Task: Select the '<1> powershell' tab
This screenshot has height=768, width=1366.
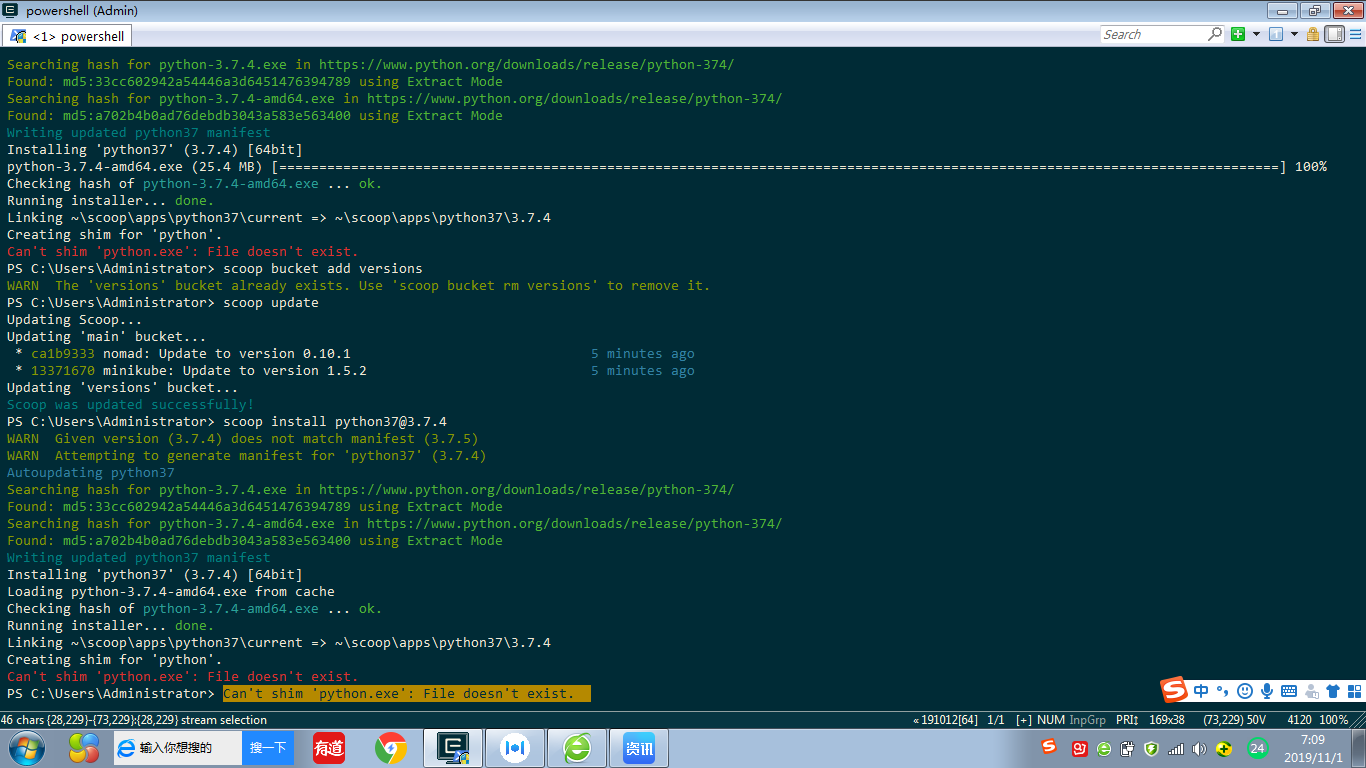Action: point(67,34)
